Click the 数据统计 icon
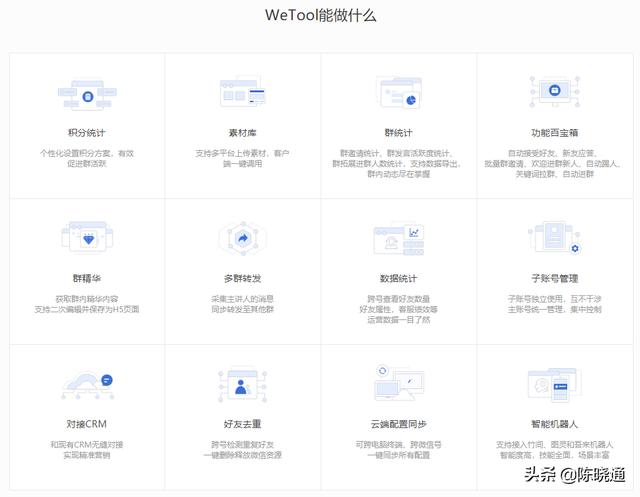Screen dimensions: 640x497 [x=399, y=240]
